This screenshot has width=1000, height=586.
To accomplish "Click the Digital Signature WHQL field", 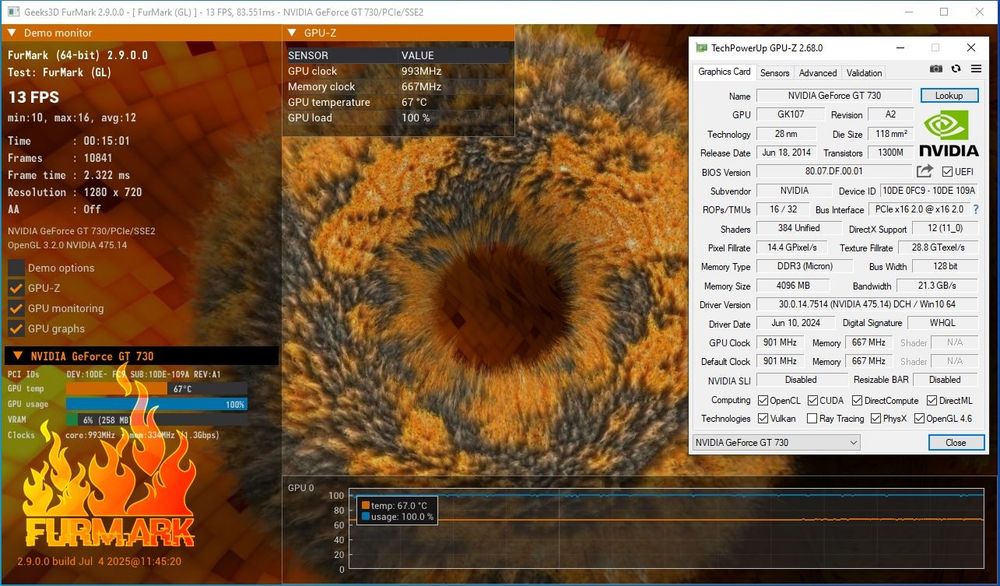I will [x=942, y=323].
